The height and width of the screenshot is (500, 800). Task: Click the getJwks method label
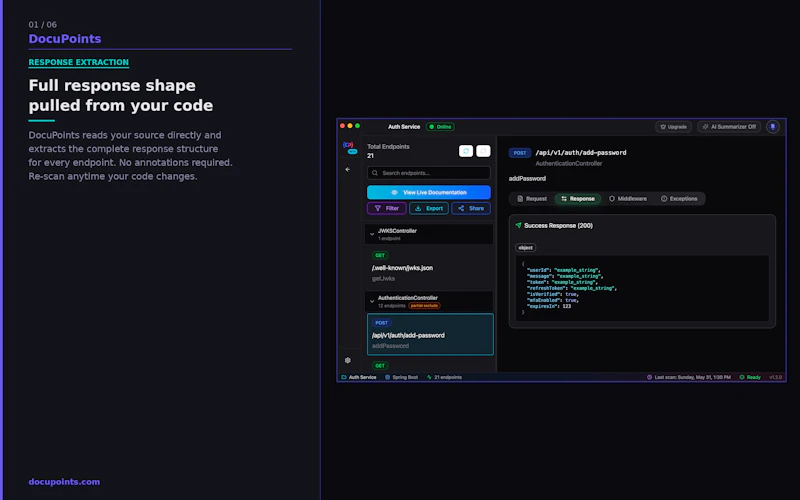(383, 279)
